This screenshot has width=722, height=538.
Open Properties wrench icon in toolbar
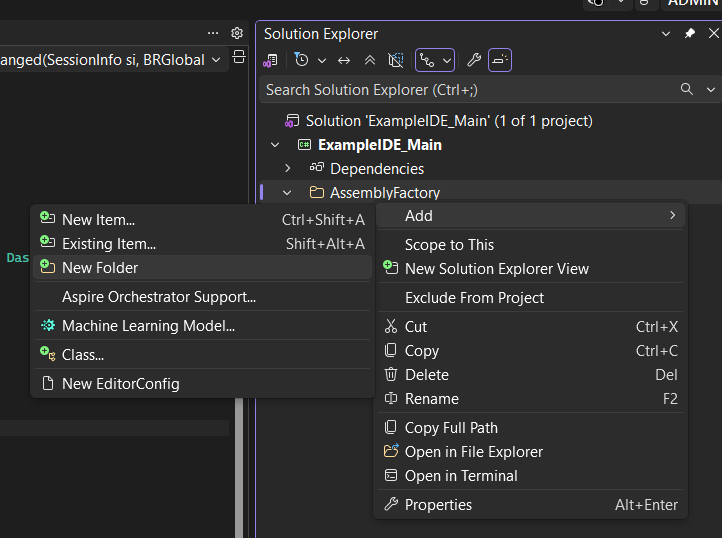coord(474,60)
